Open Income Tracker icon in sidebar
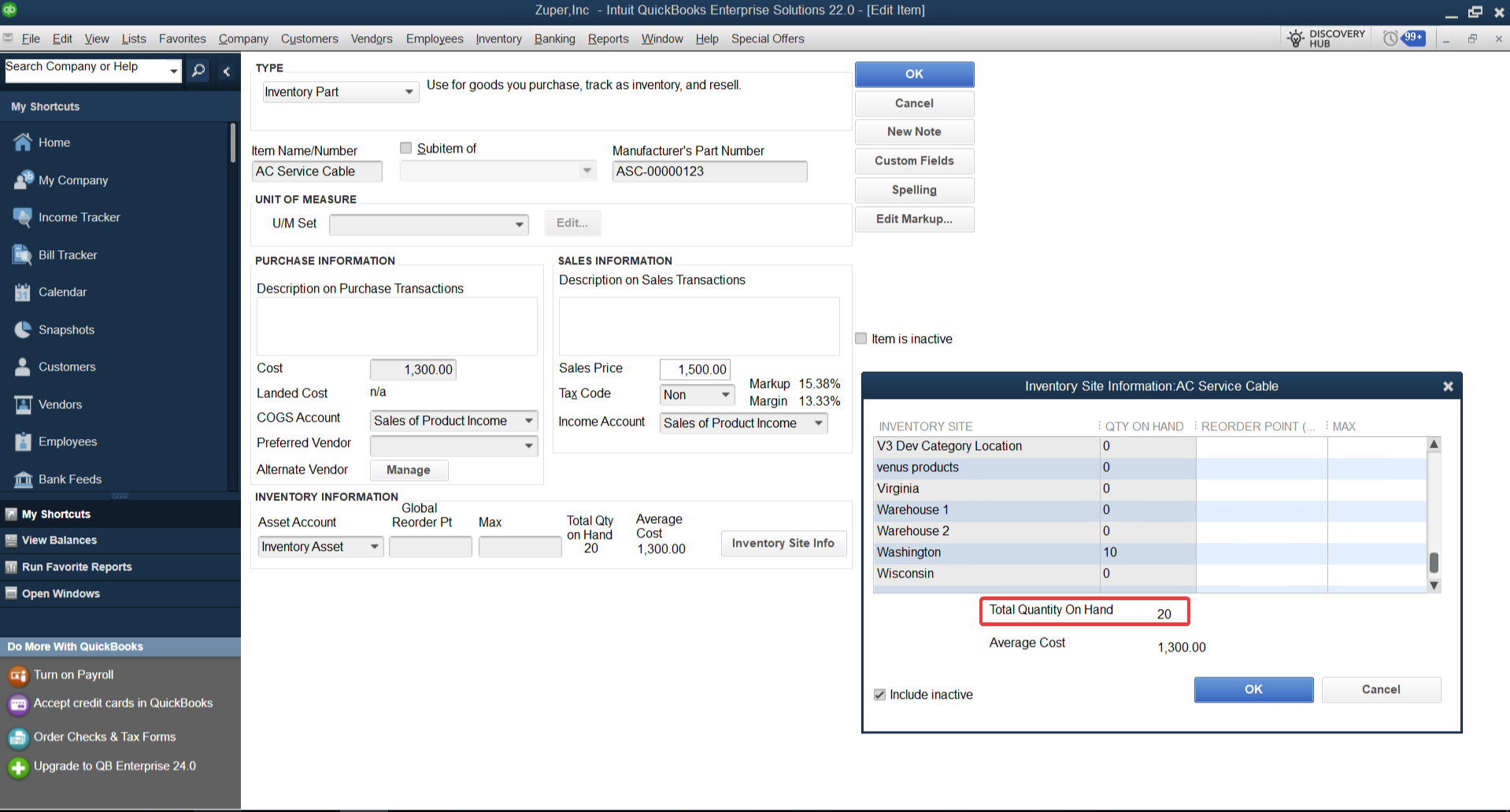 click(x=23, y=217)
